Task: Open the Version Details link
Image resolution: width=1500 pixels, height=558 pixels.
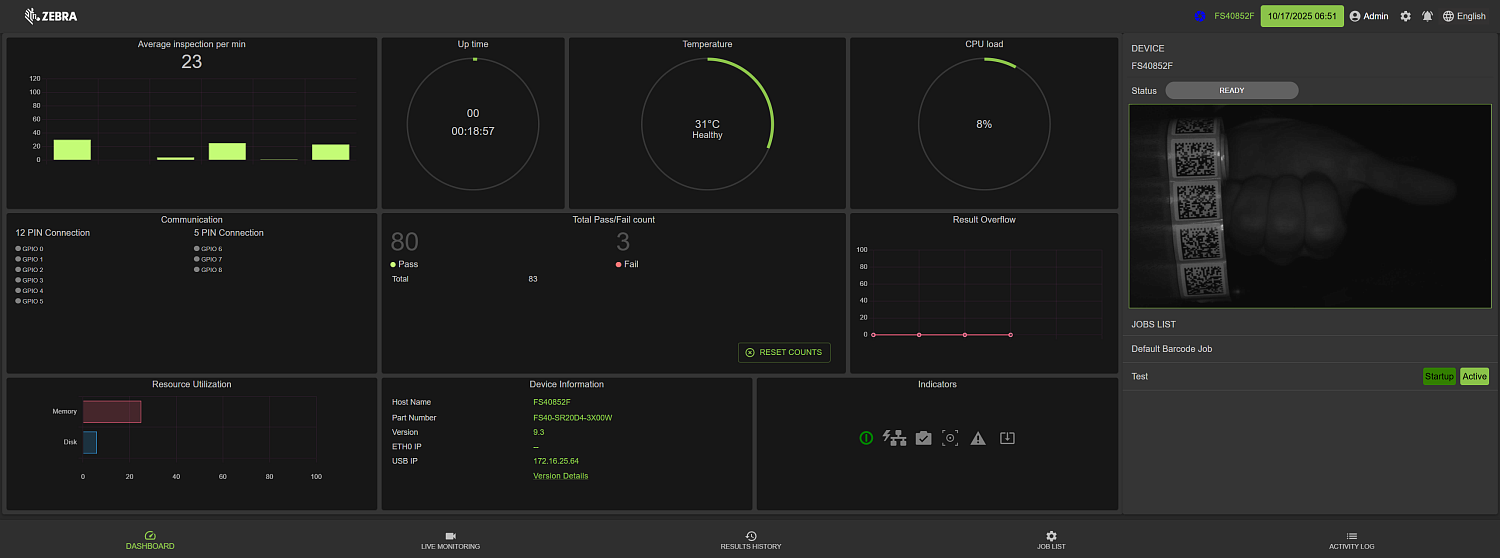Action: 560,476
